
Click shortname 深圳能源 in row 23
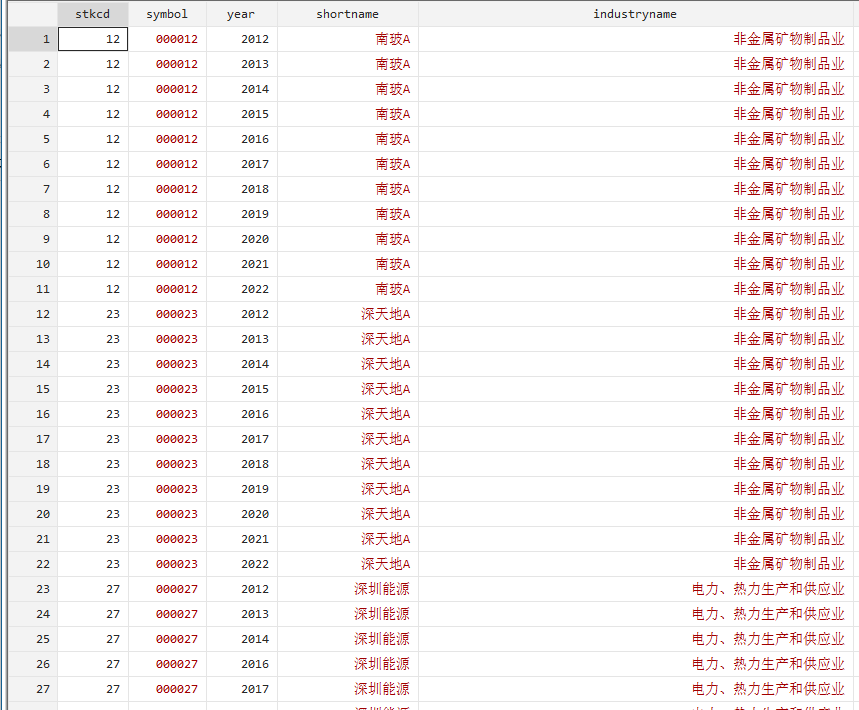click(x=382, y=589)
